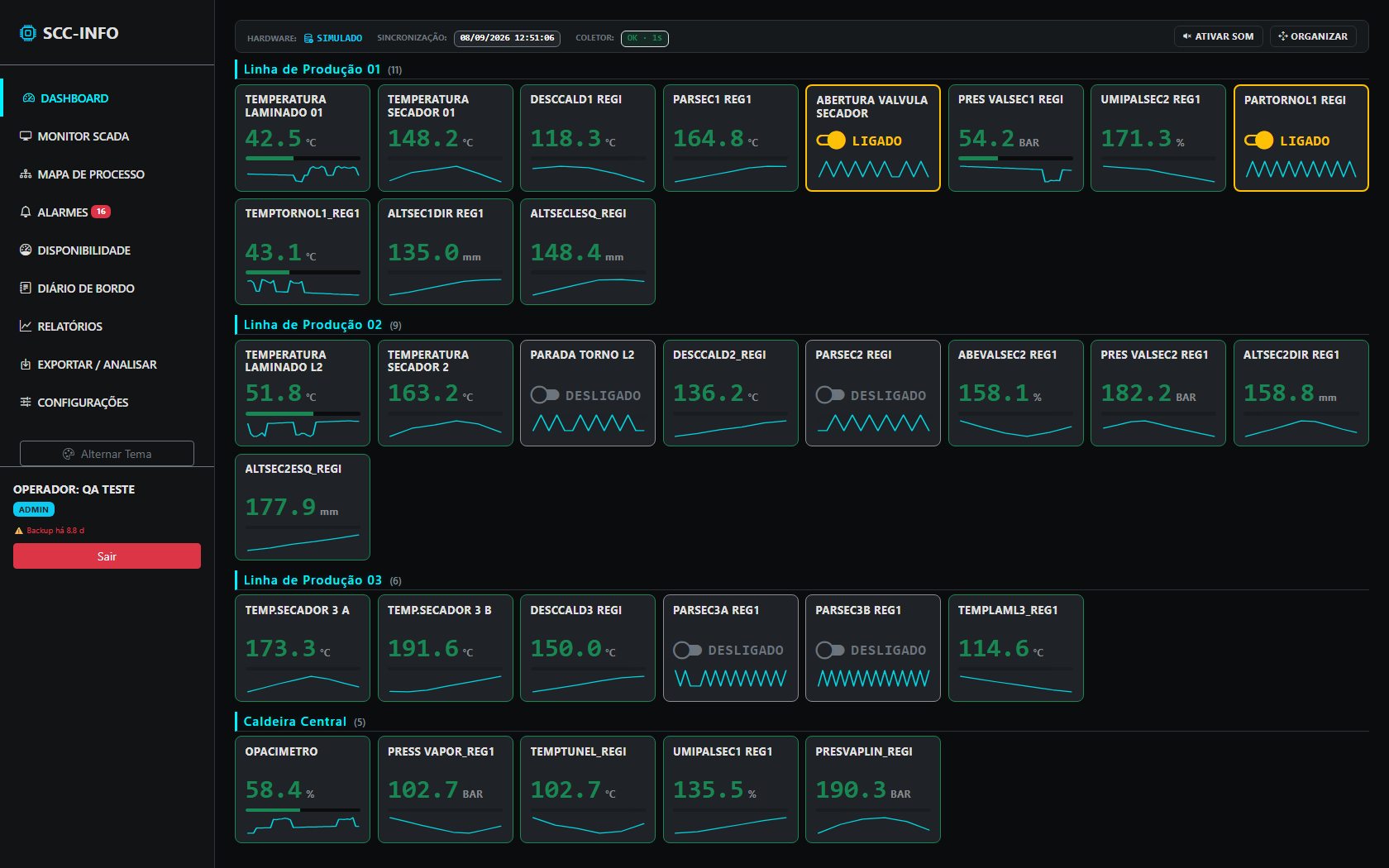Click Temperatura Laminado 01 progress bar
1389x868 pixels.
tap(303, 158)
